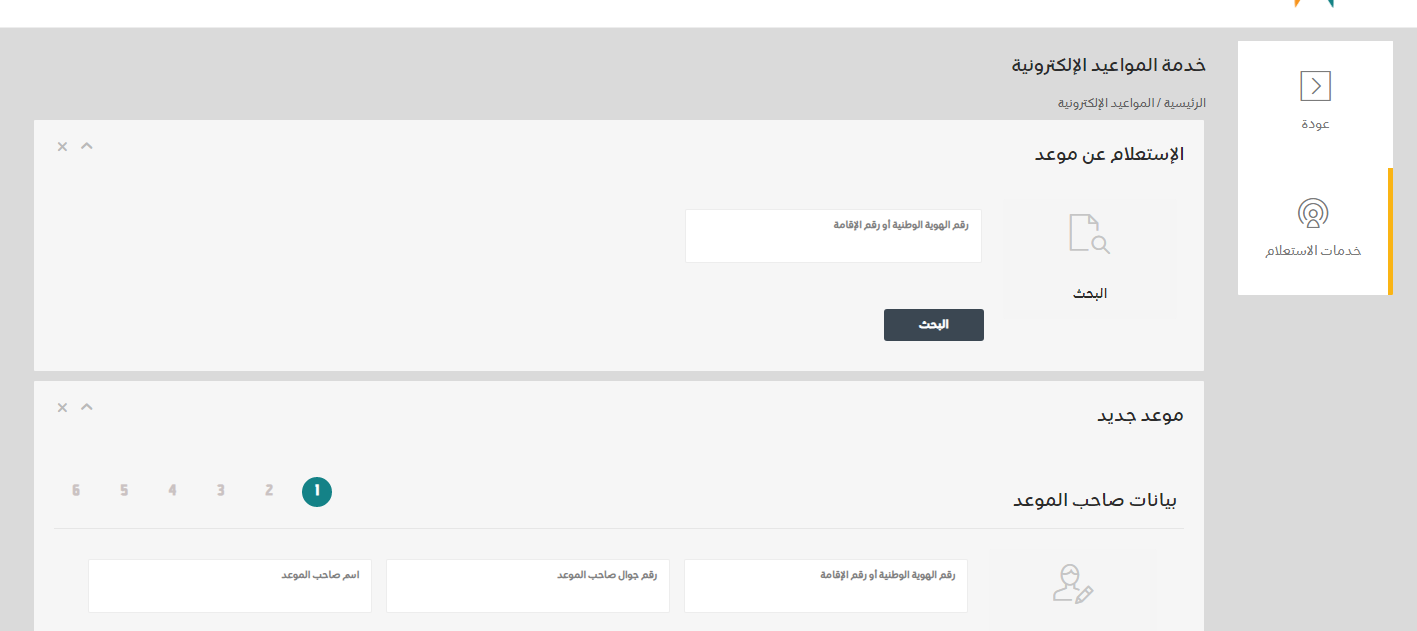
Task: Close the الإستعلام عن موعد panel with X
Action: click(x=62, y=147)
